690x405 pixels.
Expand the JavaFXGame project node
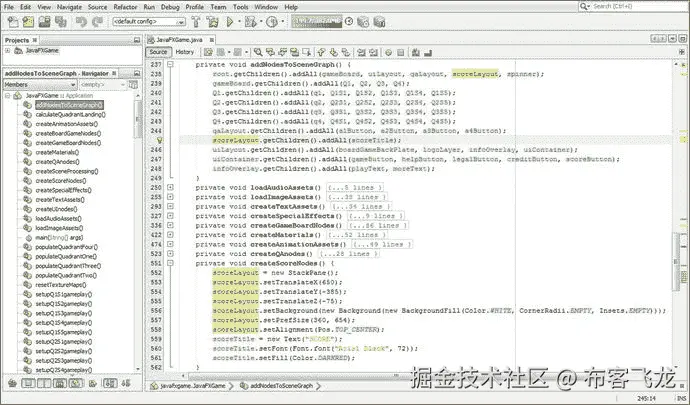7,51
